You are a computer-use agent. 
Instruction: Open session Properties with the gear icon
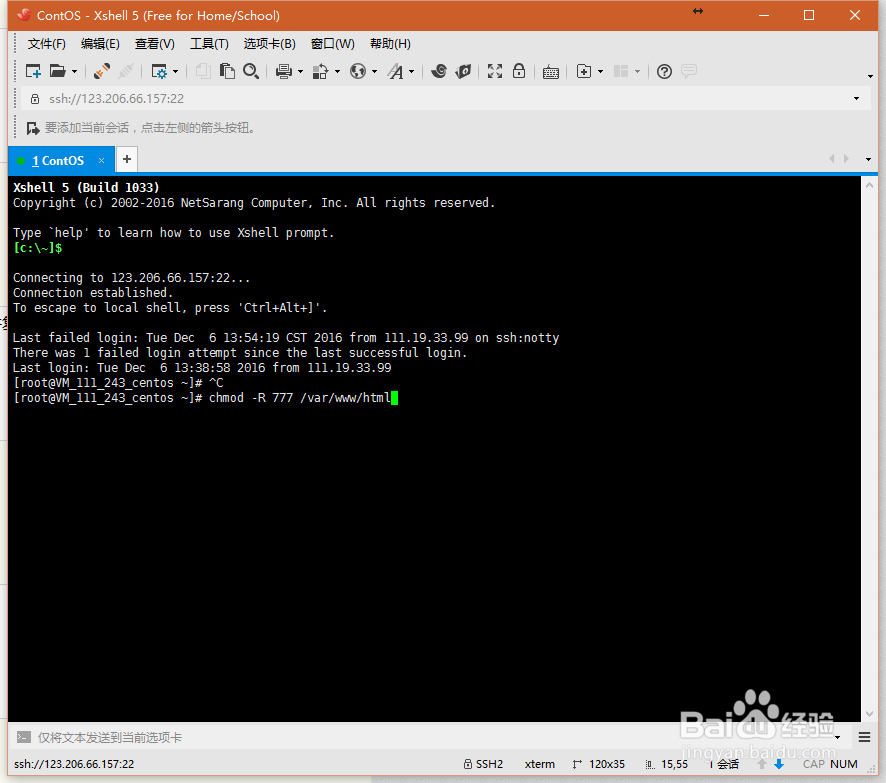(x=158, y=71)
